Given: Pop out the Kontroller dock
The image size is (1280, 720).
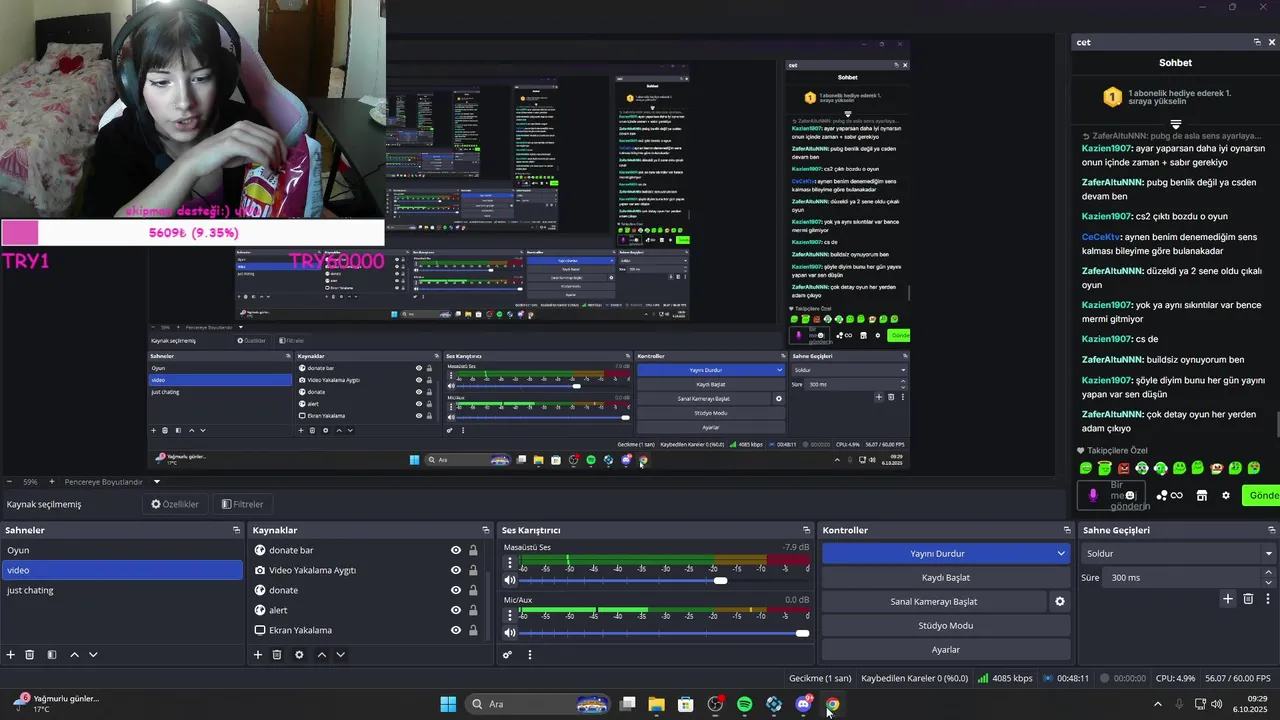Looking at the screenshot, I should tap(1067, 530).
